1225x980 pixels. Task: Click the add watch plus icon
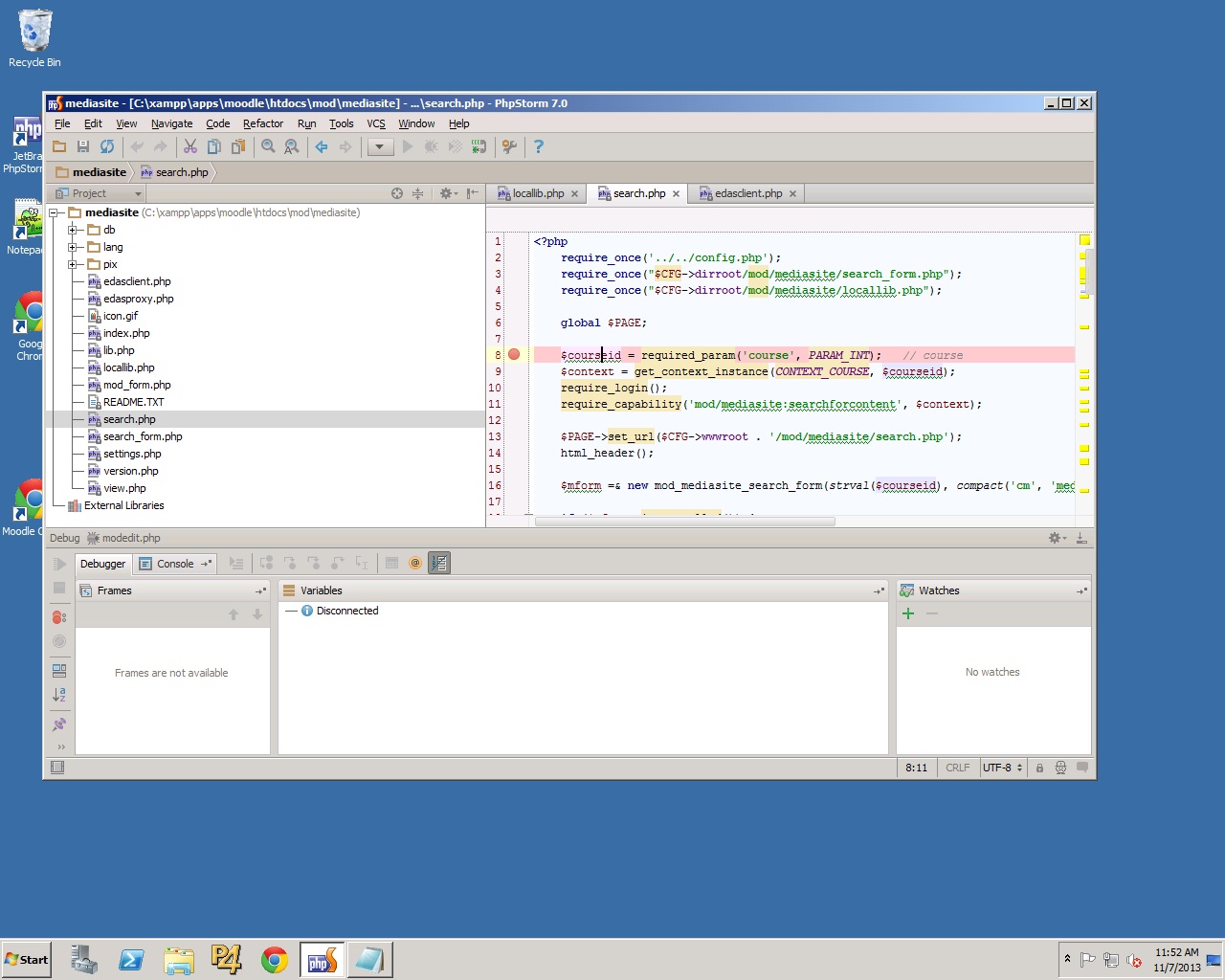908,613
